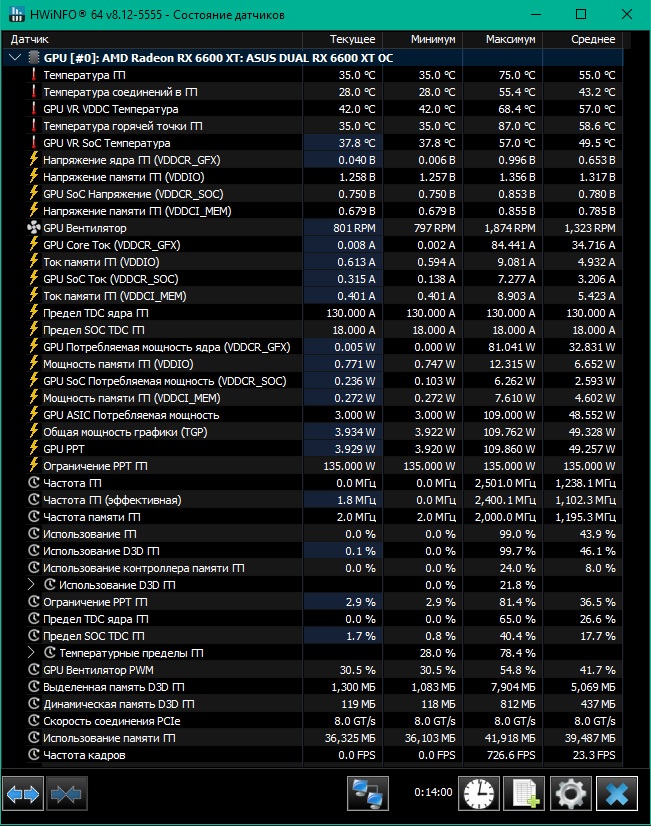Image resolution: width=651 pixels, height=826 pixels.
Task: Click the 2,501.0 МГц maximum frequency value
Action: (505, 483)
